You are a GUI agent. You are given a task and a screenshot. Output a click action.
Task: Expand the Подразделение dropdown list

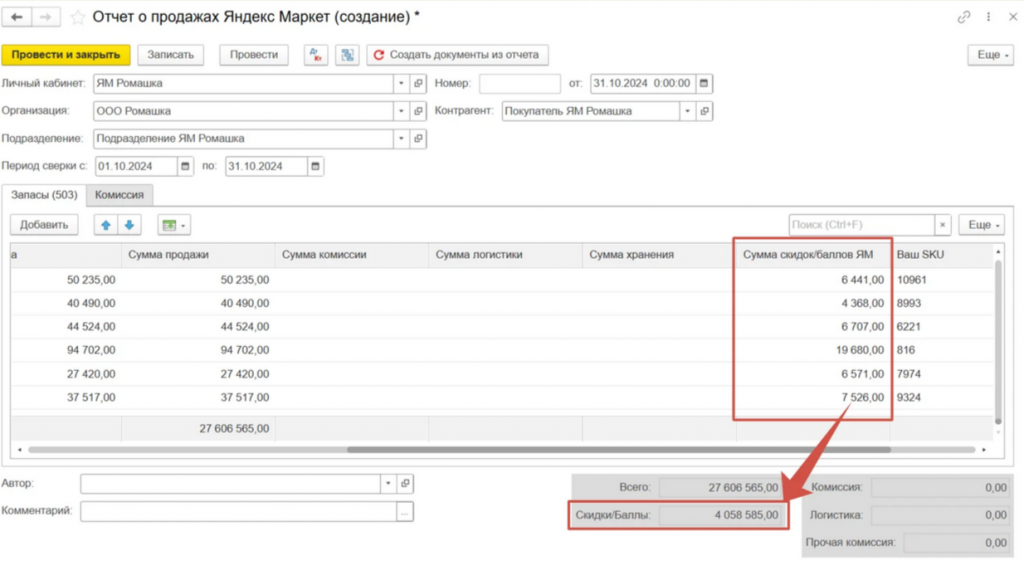401,138
